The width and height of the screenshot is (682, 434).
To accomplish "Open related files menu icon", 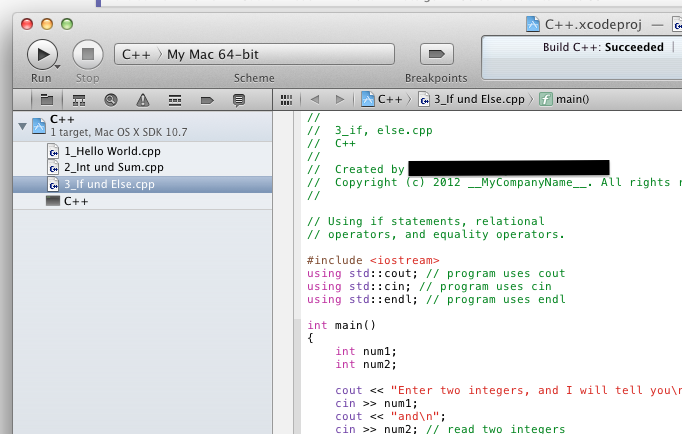I will click(x=287, y=100).
